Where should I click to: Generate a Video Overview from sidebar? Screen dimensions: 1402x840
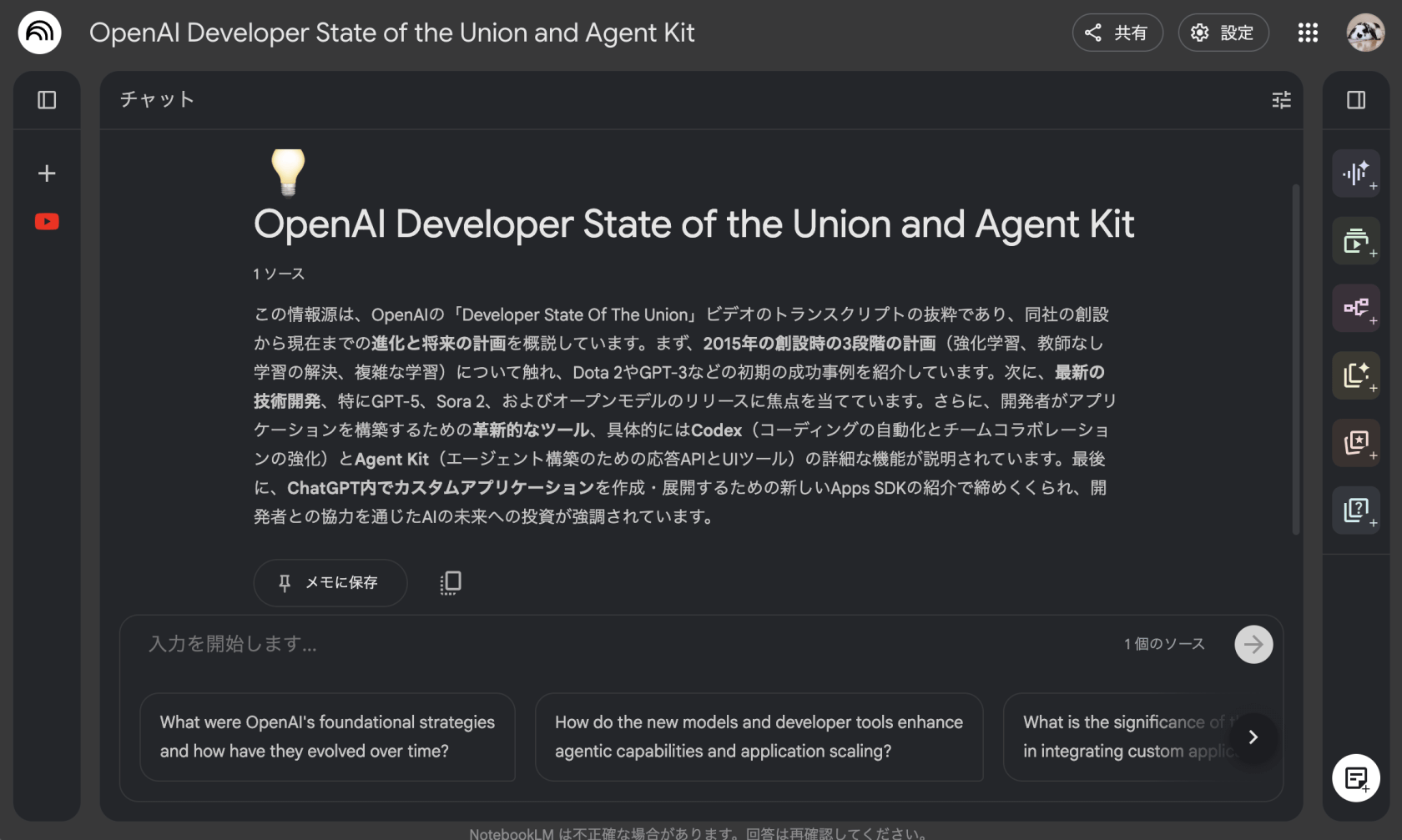(1356, 241)
